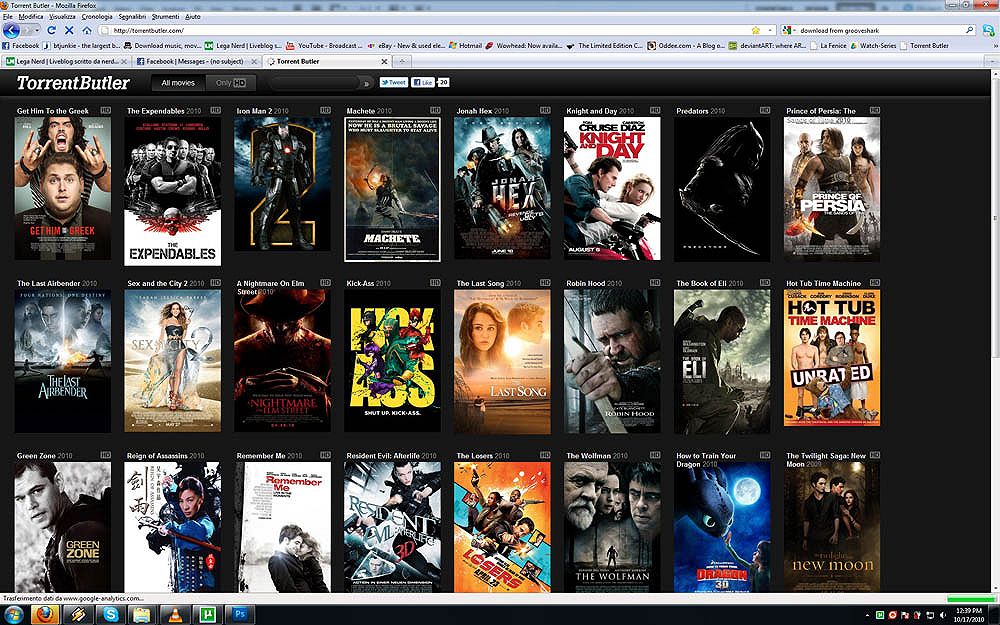Screen dimensions: 1000x625
Task: Open VLC media player from the taskbar
Action: point(175,615)
